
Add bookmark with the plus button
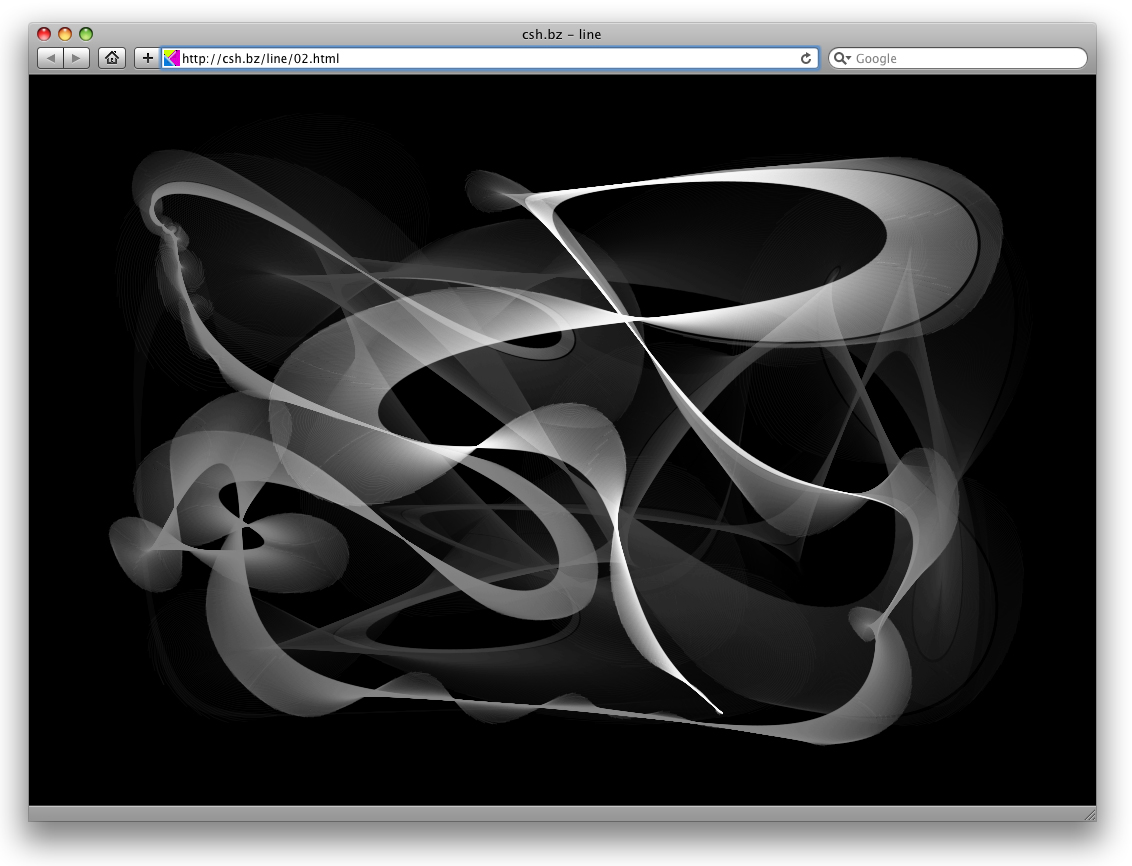pos(147,58)
